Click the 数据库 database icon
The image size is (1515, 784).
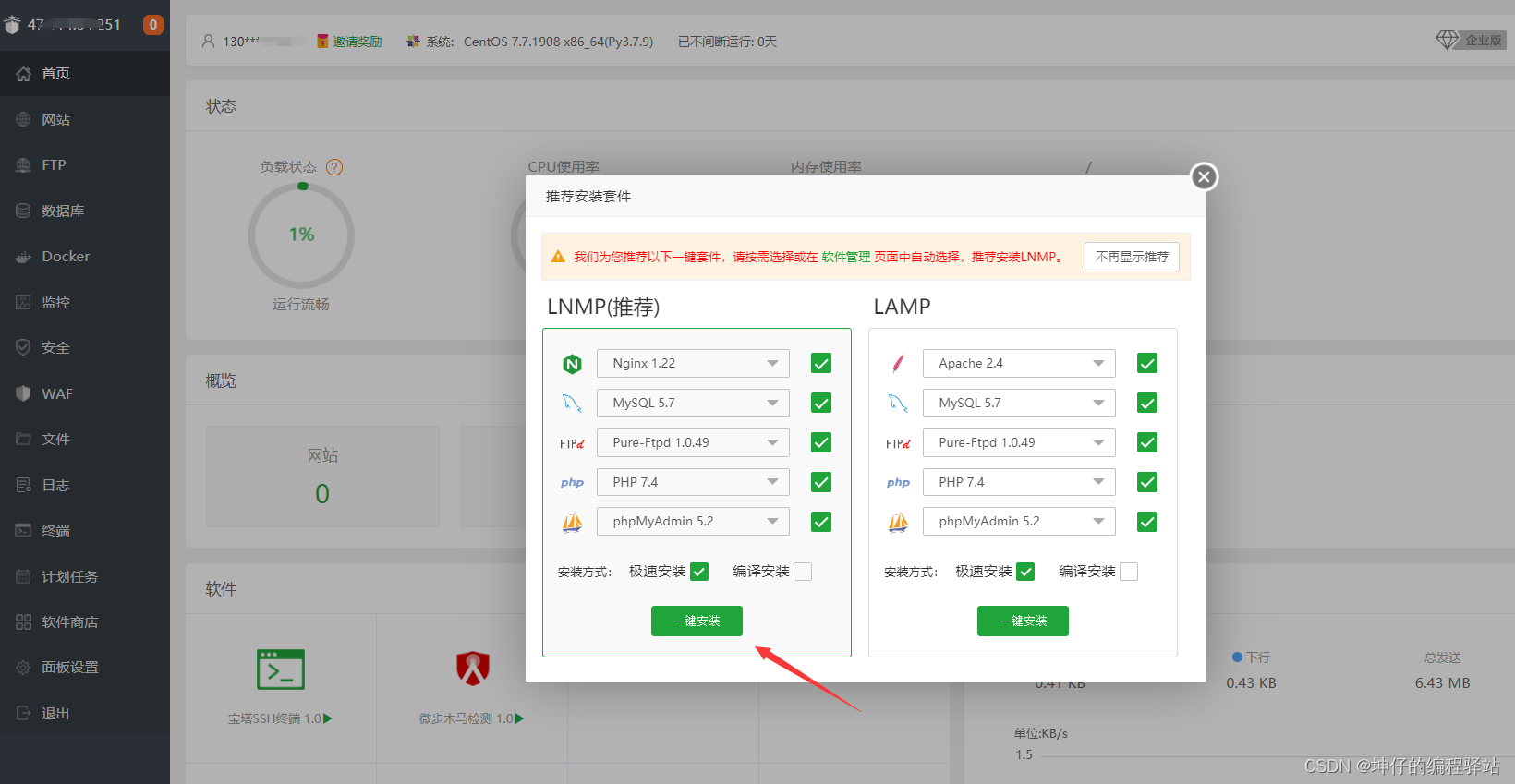(23, 211)
